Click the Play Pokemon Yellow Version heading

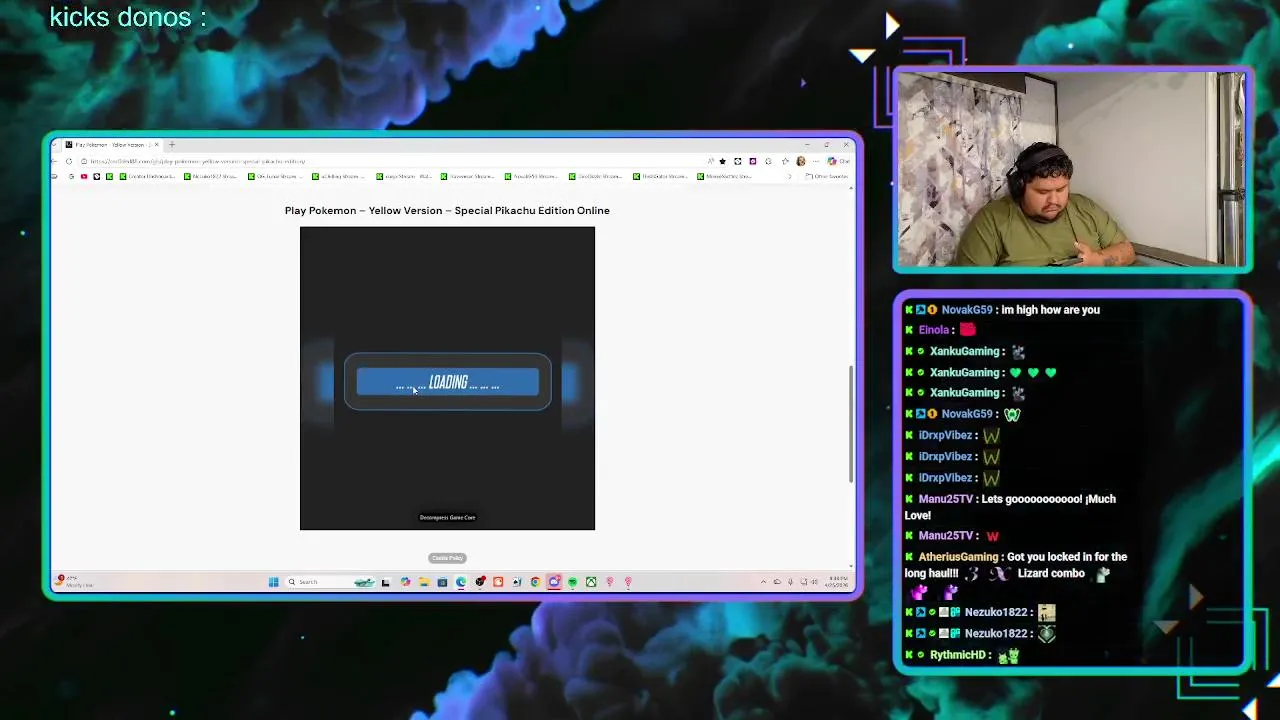click(447, 210)
